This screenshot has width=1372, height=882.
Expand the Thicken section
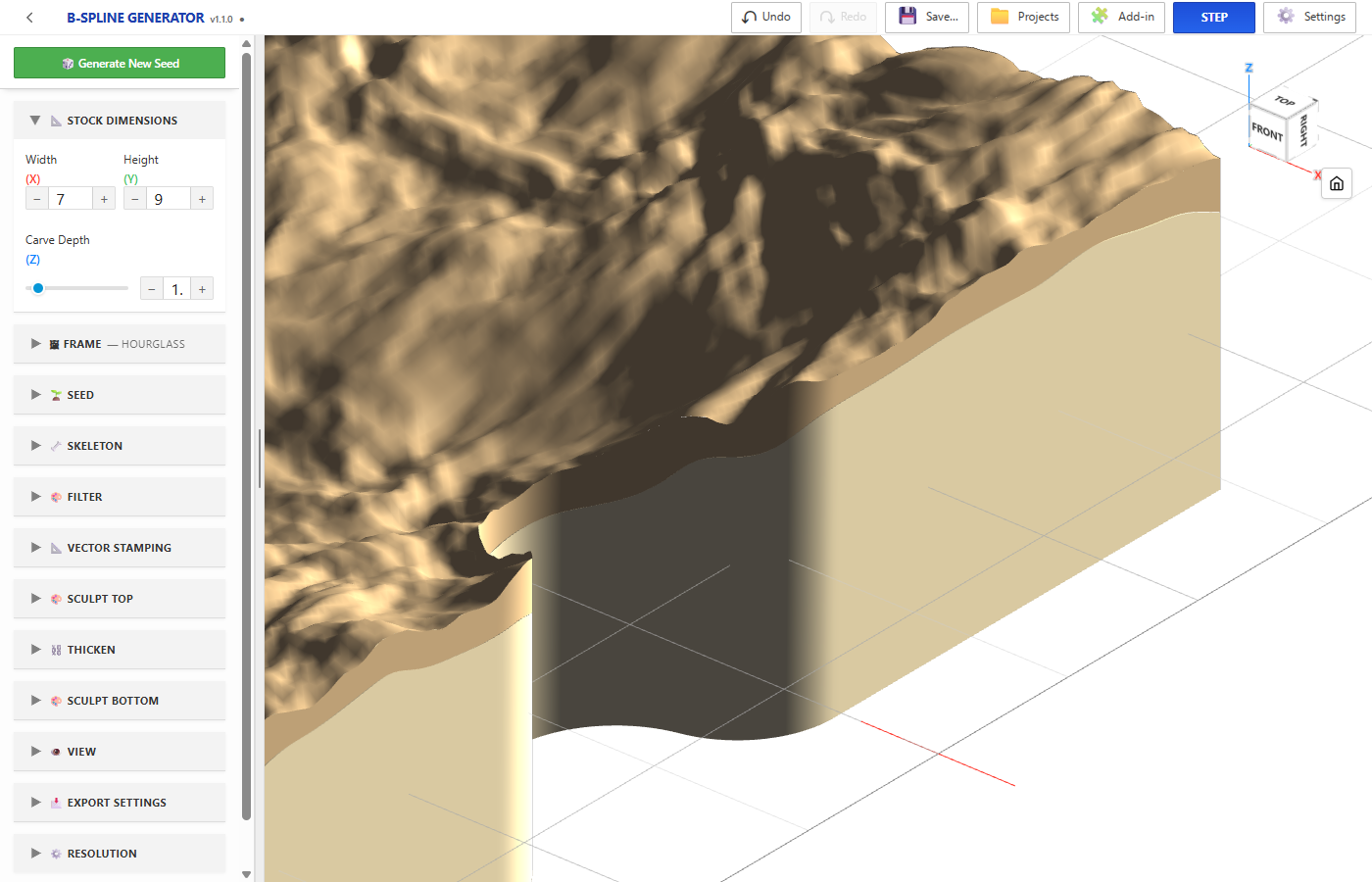click(120, 650)
